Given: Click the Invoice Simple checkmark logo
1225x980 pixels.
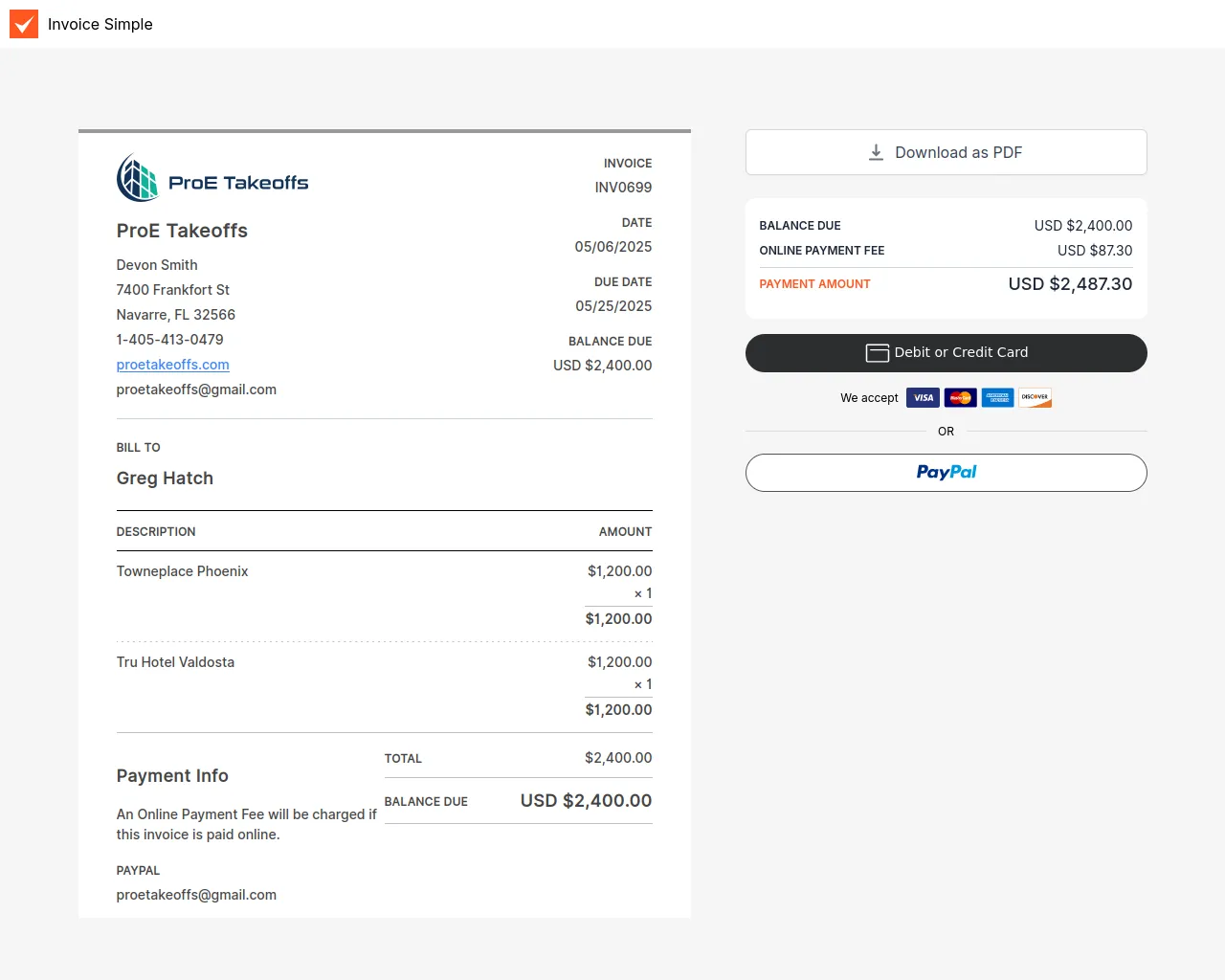Looking at the screenshot, I should pos(24,24).
